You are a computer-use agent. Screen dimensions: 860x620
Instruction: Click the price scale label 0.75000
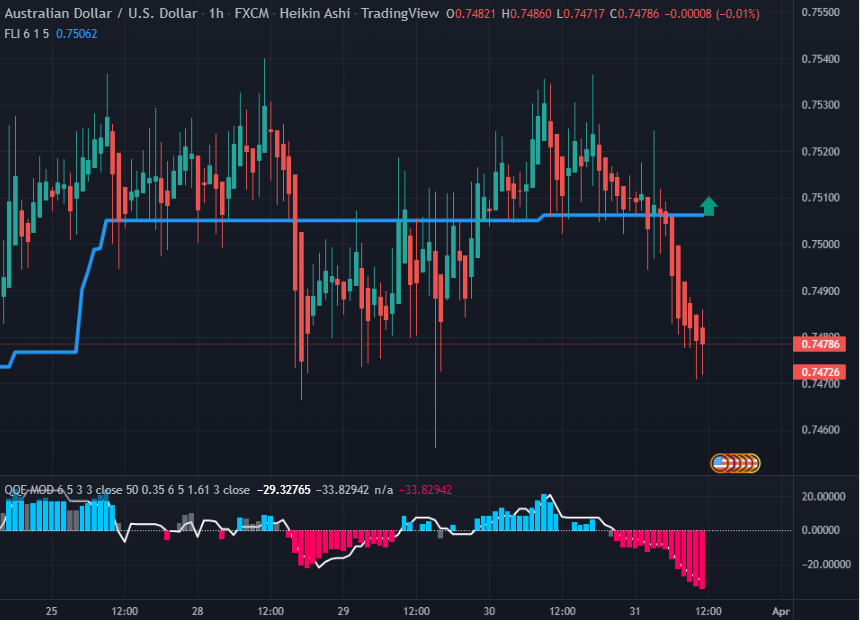pyautogui.click(x=821, y=244)
